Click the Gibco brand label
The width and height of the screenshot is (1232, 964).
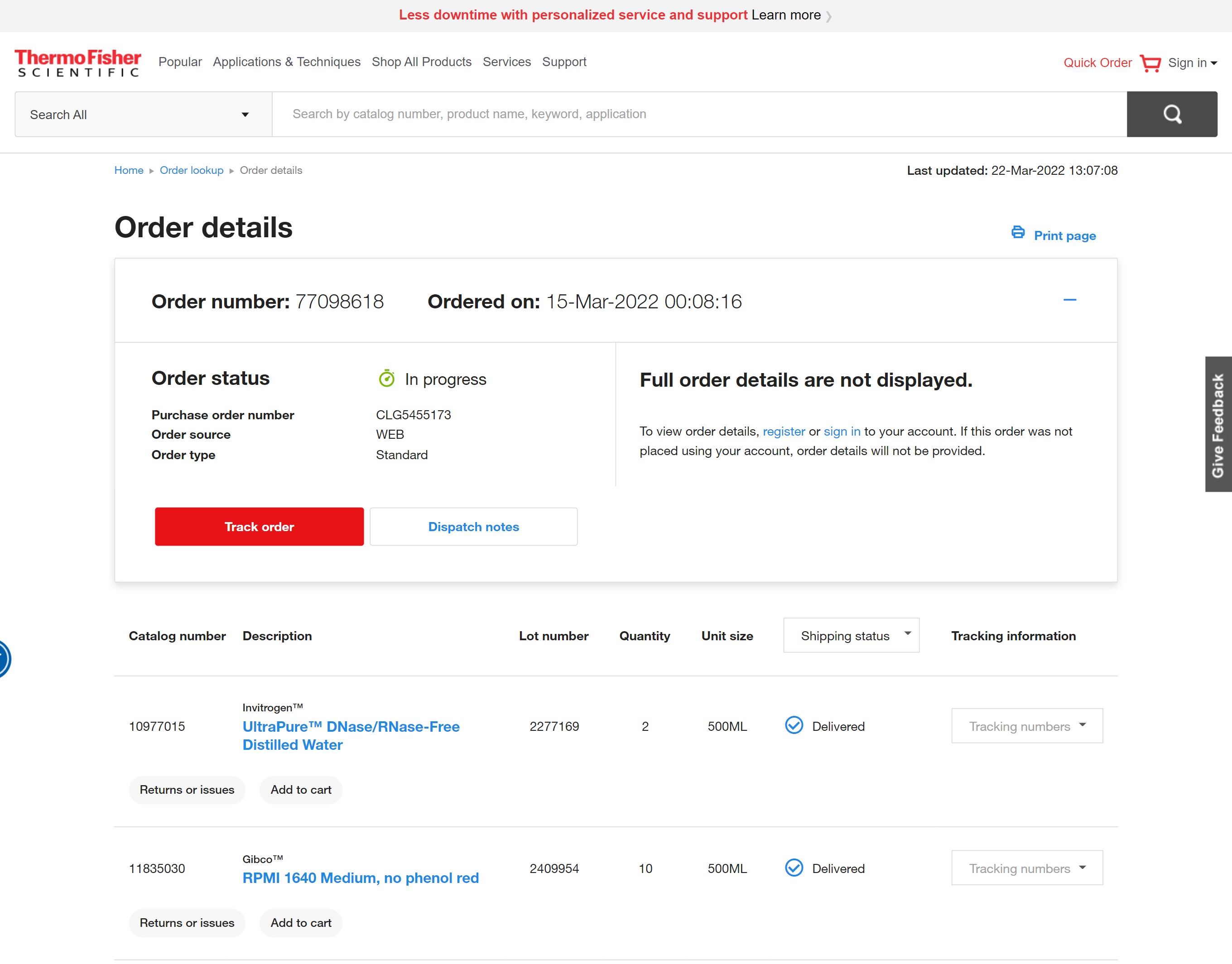263,859
